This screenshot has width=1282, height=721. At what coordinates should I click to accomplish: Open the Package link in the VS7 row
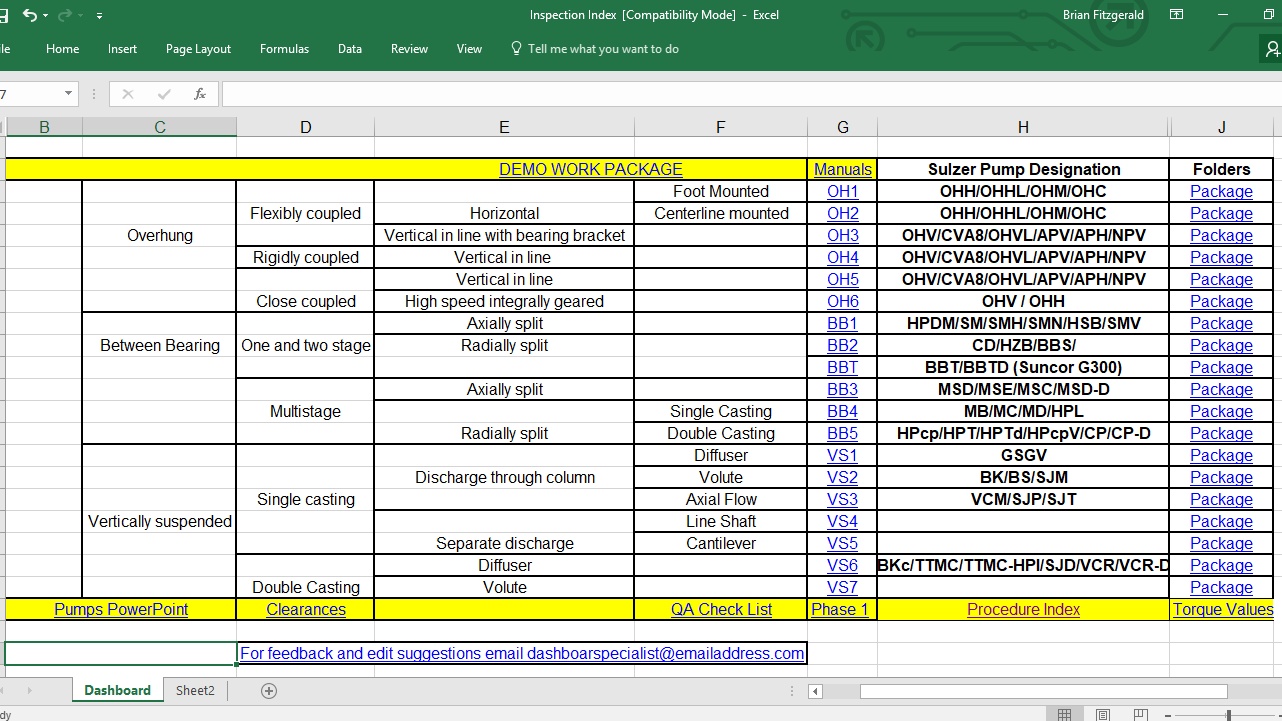pos(1221,588)
